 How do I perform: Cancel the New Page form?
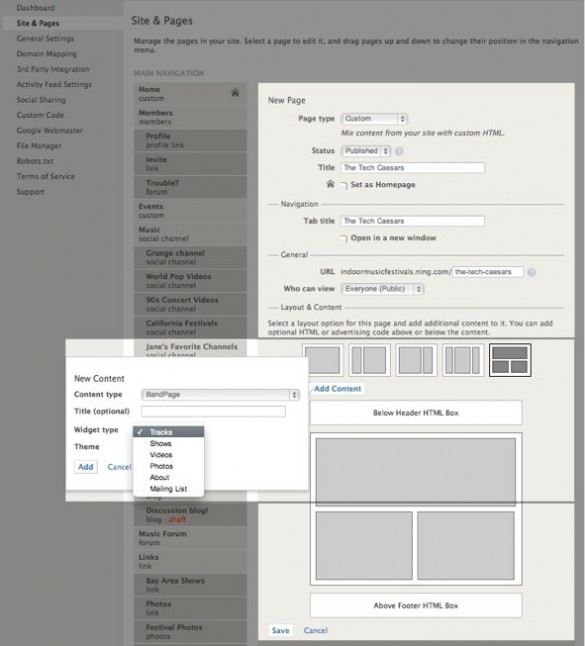316,630
